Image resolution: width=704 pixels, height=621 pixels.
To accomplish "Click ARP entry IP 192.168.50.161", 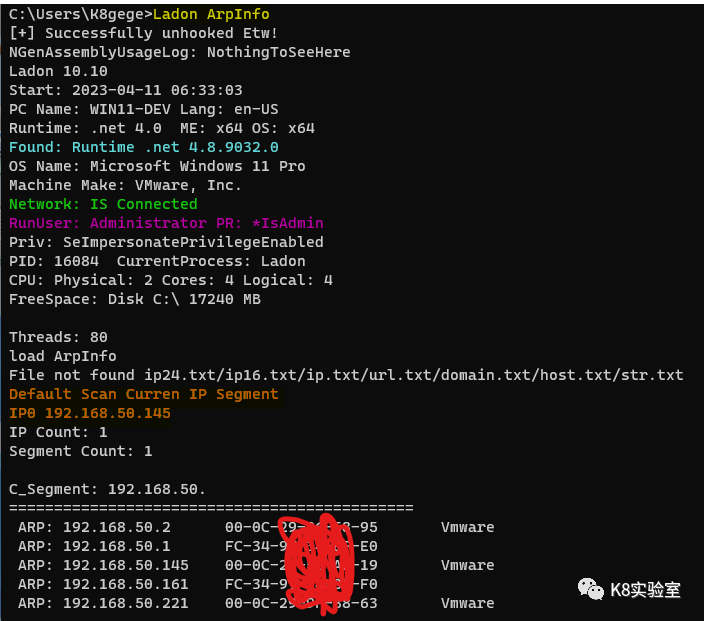I will (x=126, y=584).
